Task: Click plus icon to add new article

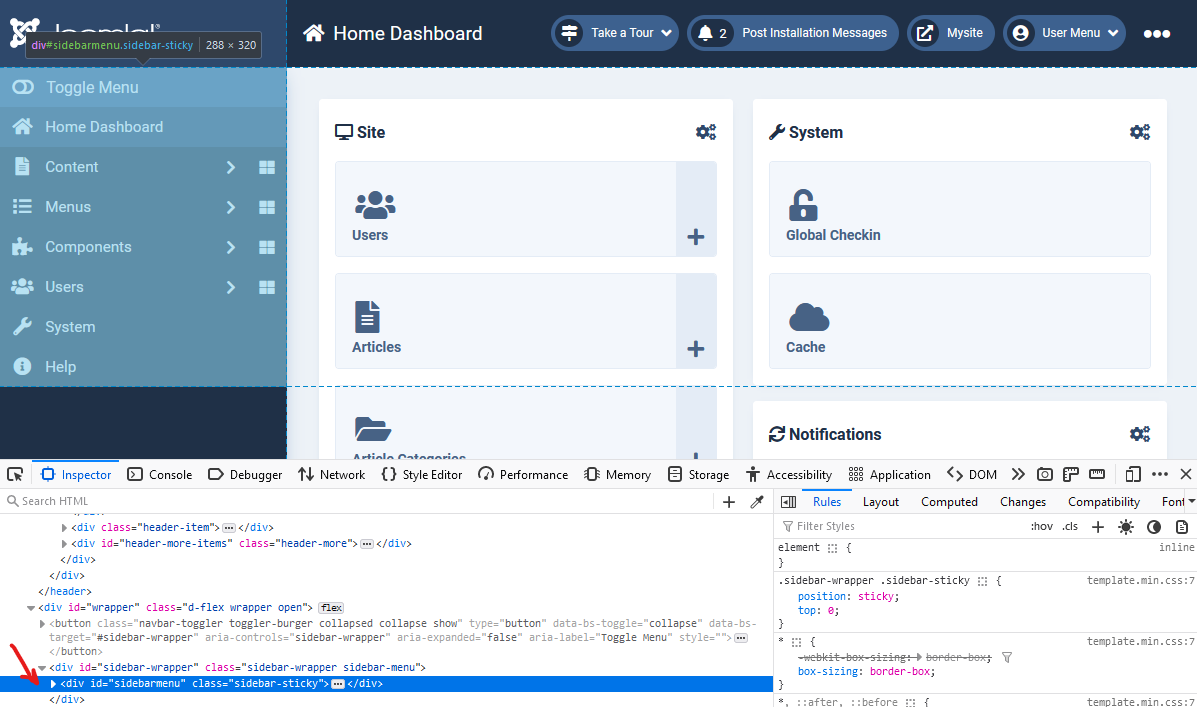Action: [696, 349]
